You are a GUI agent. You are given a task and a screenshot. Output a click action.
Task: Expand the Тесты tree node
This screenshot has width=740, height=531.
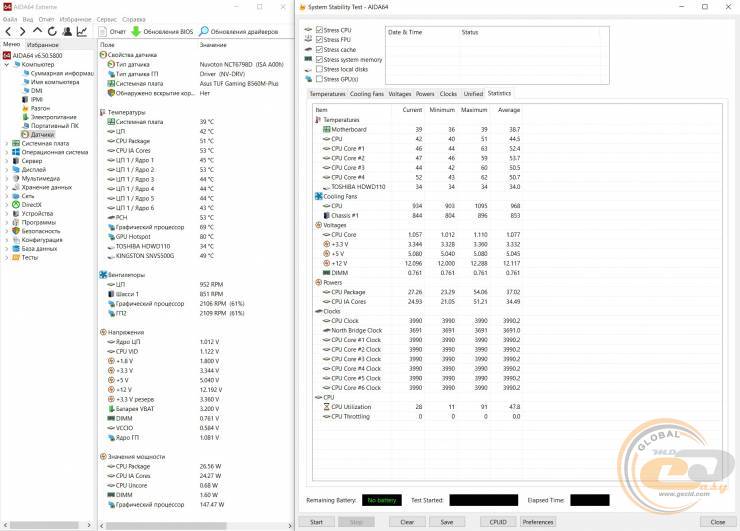(x=6, y=258)
